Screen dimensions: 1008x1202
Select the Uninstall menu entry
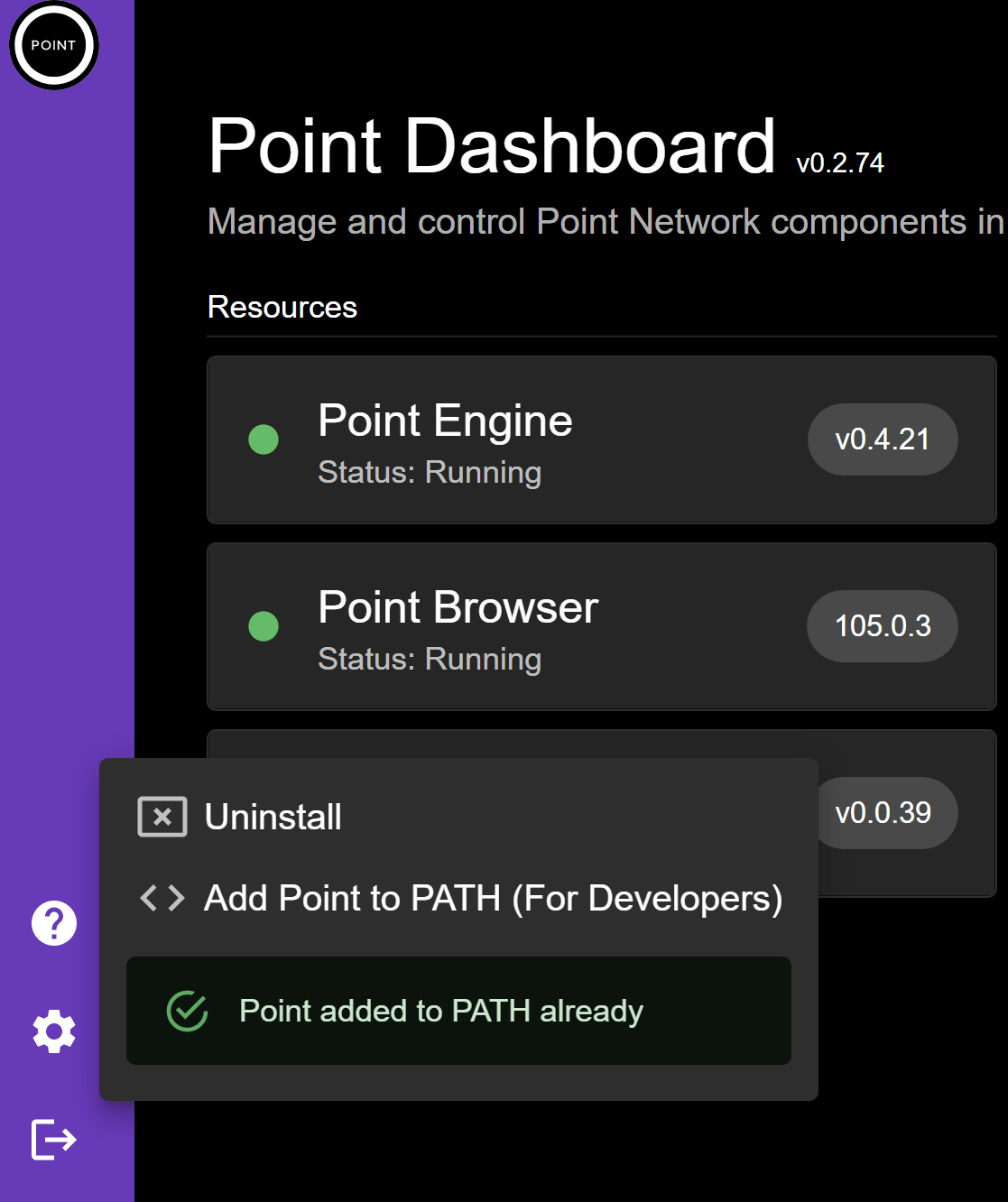coord(273,818)
